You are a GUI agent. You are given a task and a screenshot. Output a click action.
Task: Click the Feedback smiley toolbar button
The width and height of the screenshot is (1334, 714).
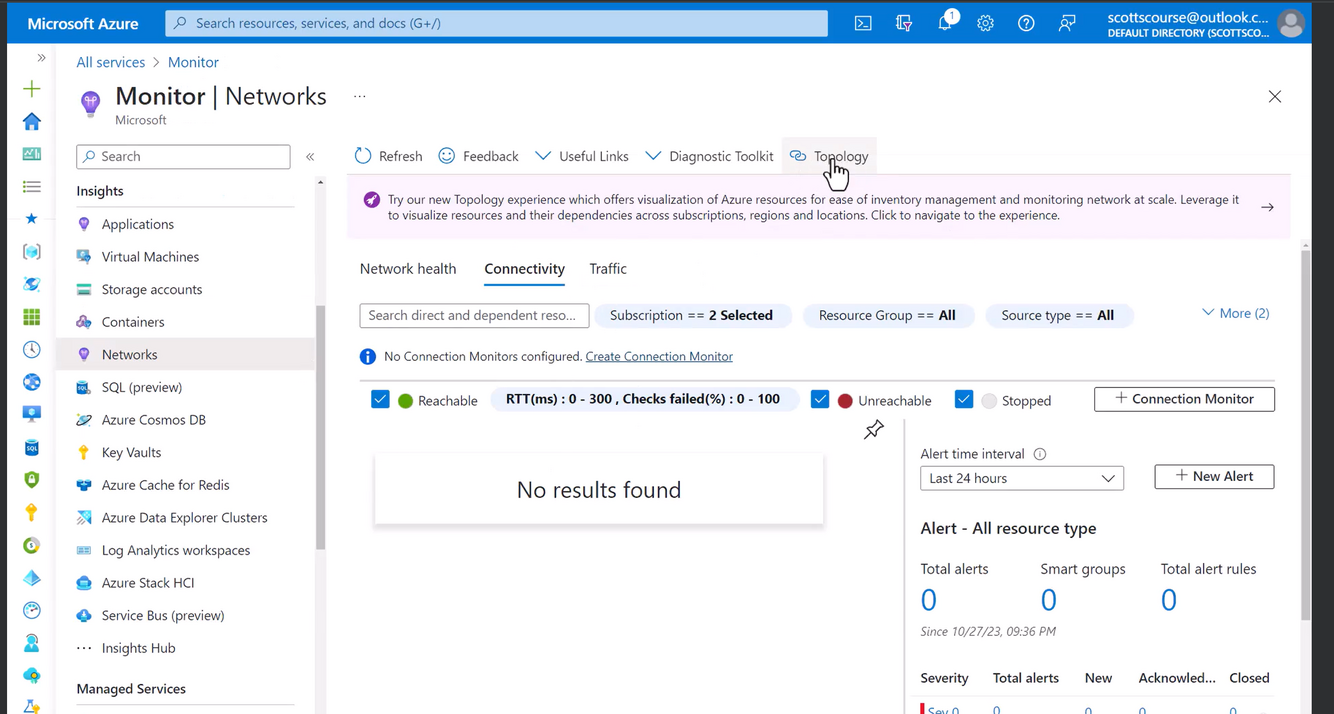[x=479, y=156]
